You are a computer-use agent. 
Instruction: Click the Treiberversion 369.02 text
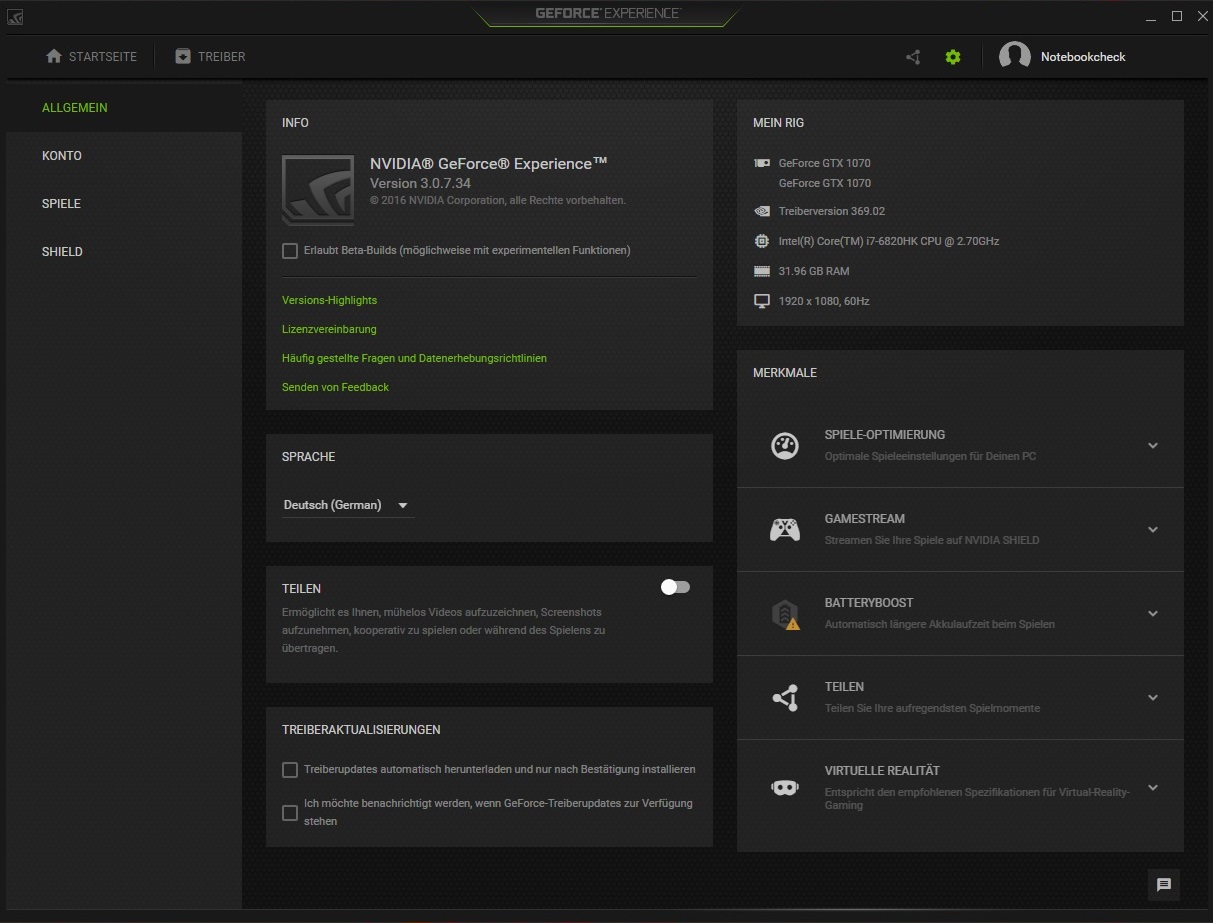point(832,211)
